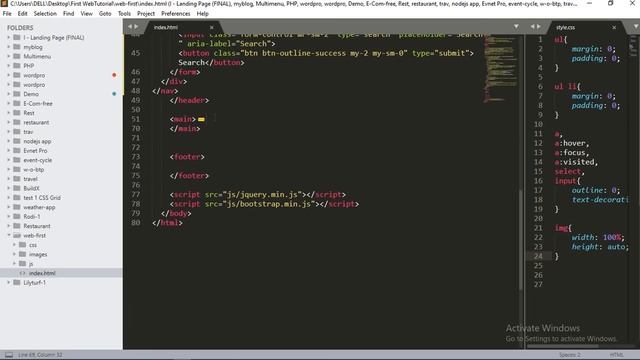
Task: Select the Rest folder
Action: [29, 113]
